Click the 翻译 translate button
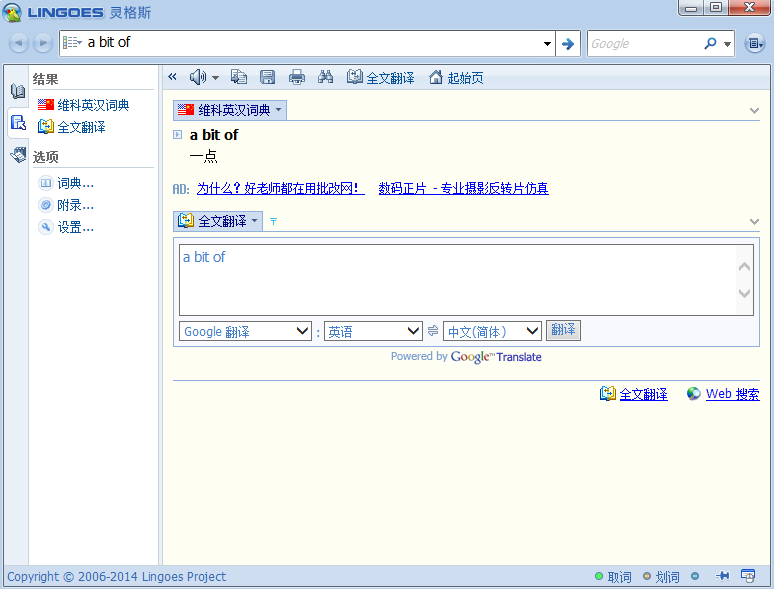Screen dimensions: 774x589 click(x=563, y=330)
